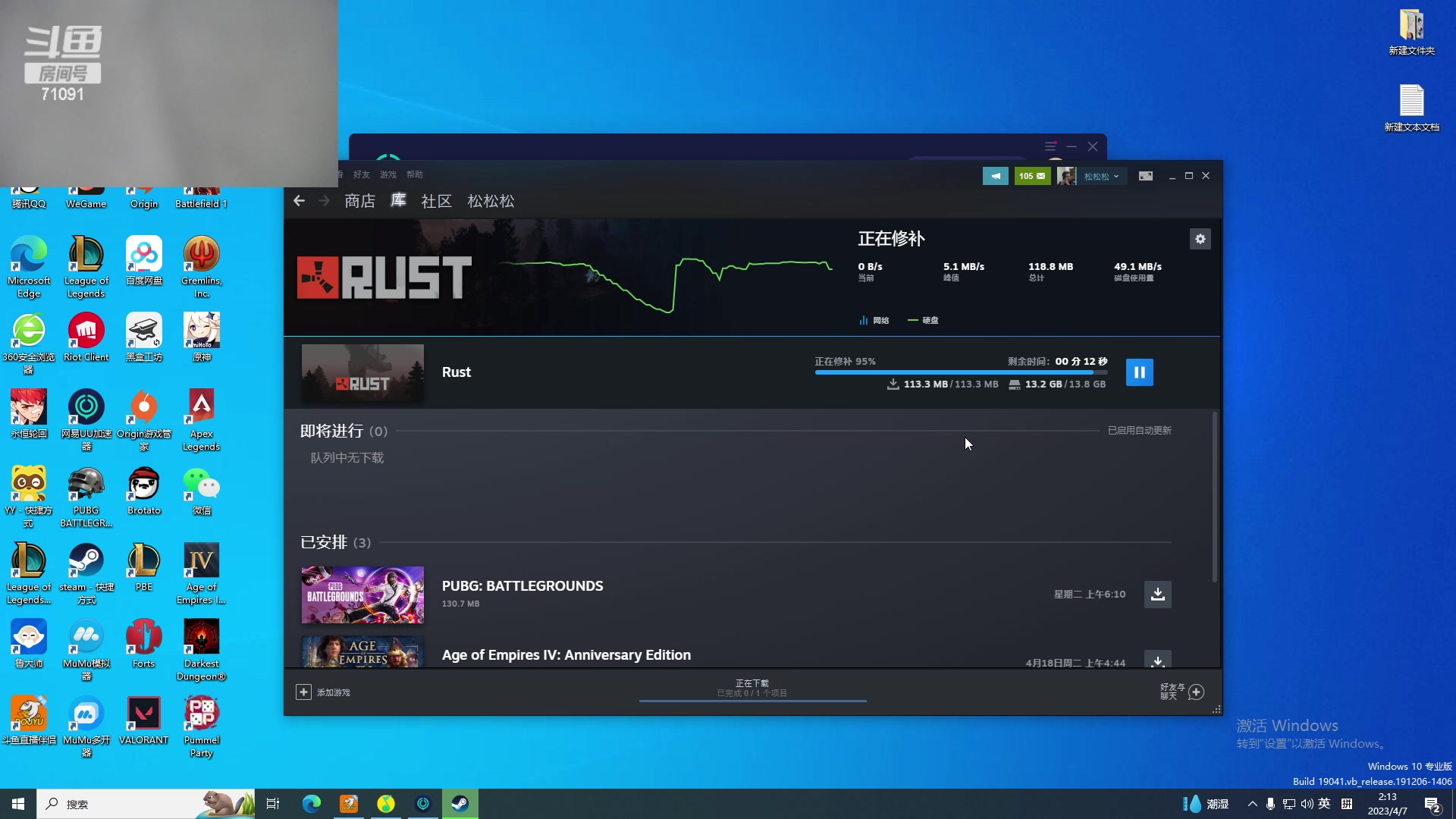Open the 商店 store tab
The height and width of the screenshot is (819, 1456).
[359, 201]
